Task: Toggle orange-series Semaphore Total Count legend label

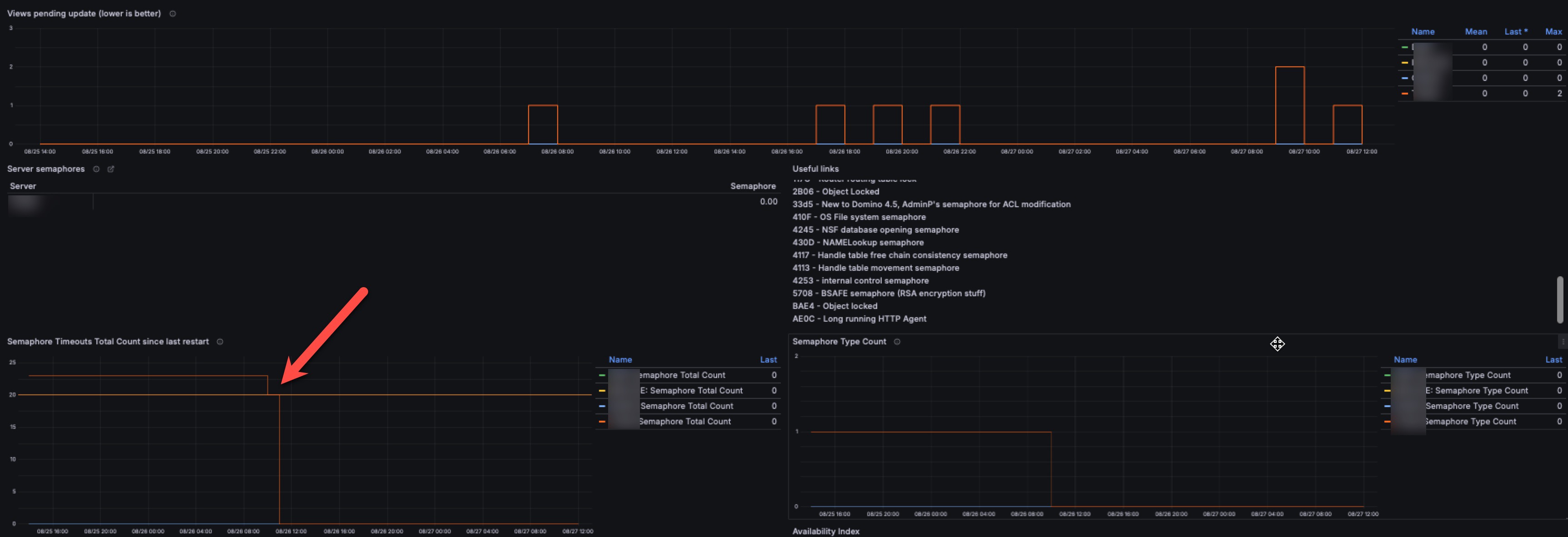Action: click(685, 422)
